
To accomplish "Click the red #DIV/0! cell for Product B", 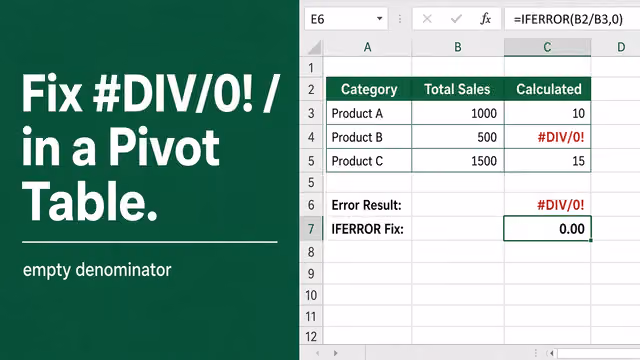I will coord(547,137).
